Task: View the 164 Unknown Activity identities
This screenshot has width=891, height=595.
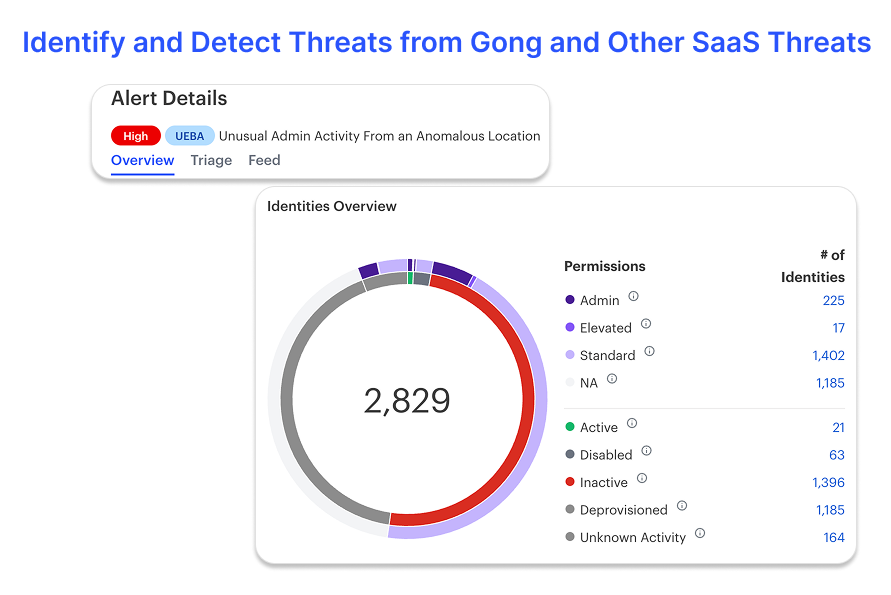Action: (x=834, y=538)
